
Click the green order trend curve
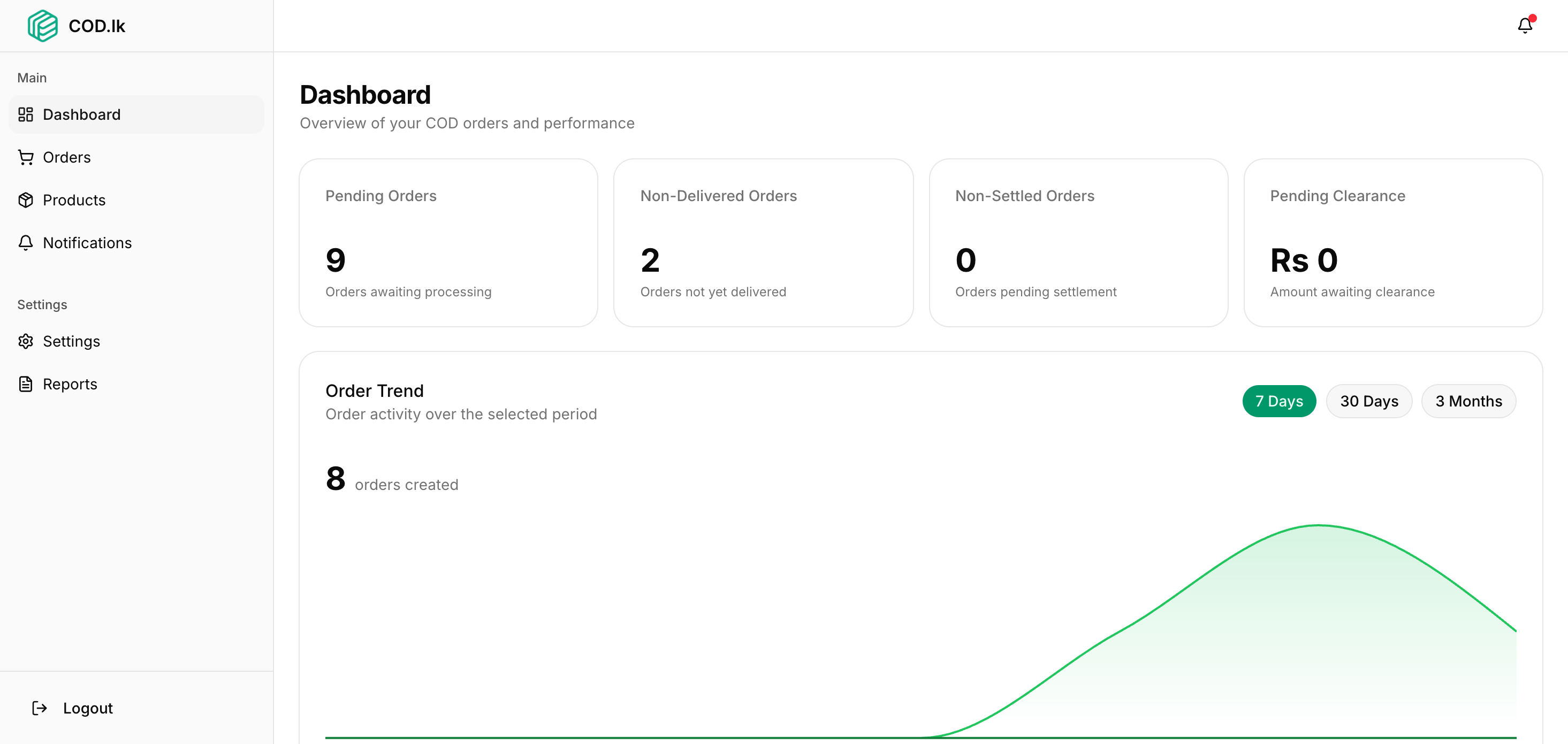[x=1316, y=526]
